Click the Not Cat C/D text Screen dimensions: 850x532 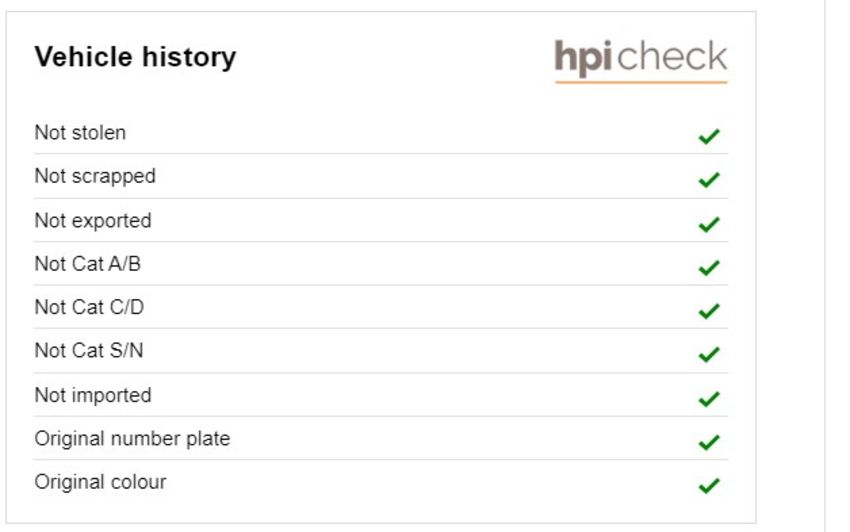[x=89, y=307]
